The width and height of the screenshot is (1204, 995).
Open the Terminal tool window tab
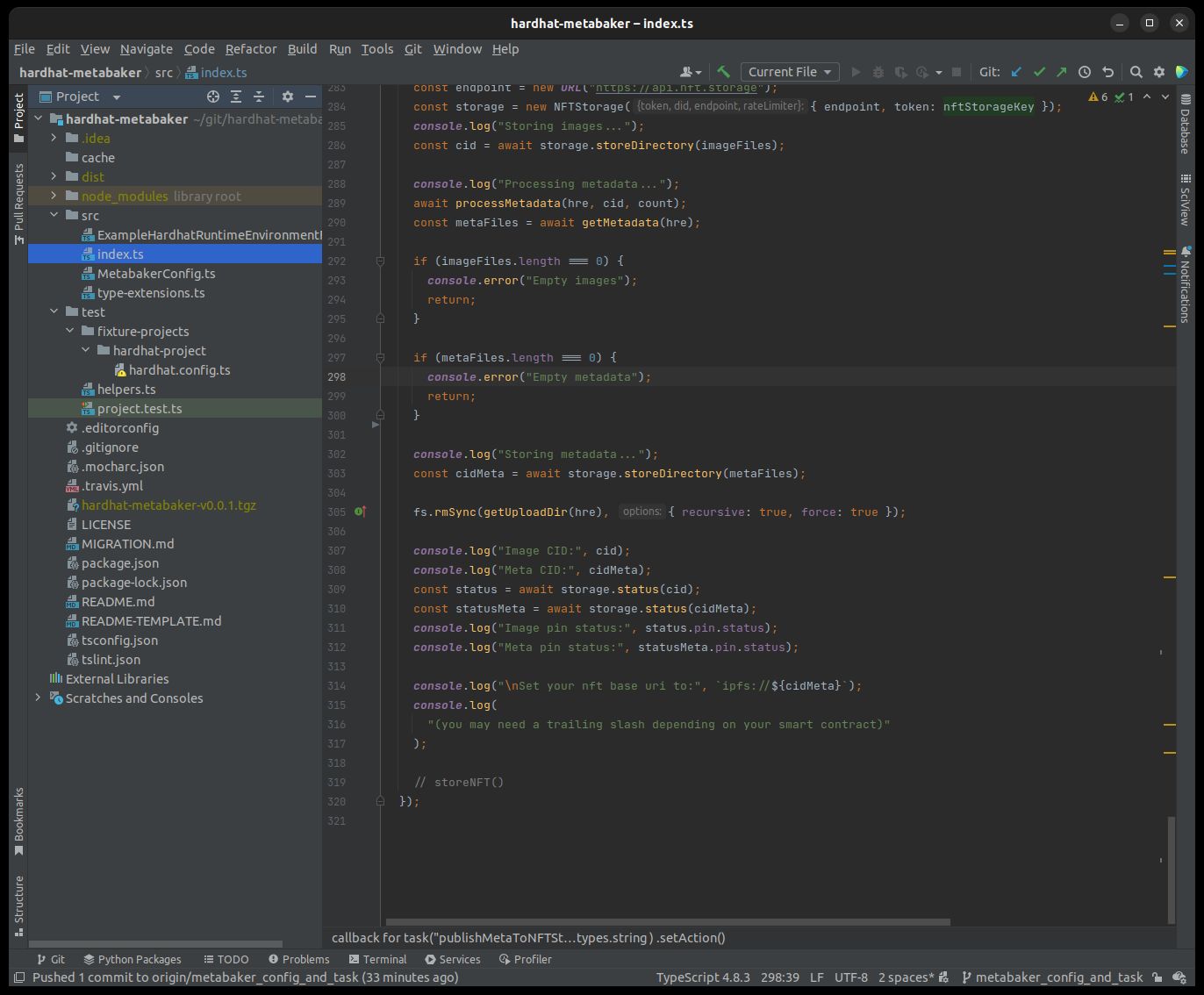point(377,959)
